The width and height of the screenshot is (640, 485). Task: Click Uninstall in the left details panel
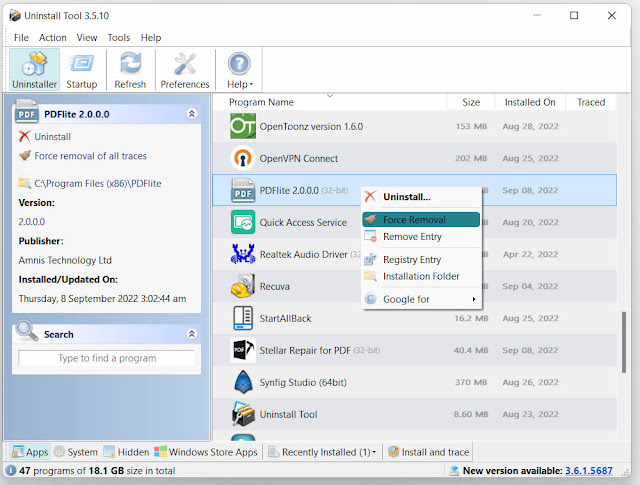pos(52,136)
